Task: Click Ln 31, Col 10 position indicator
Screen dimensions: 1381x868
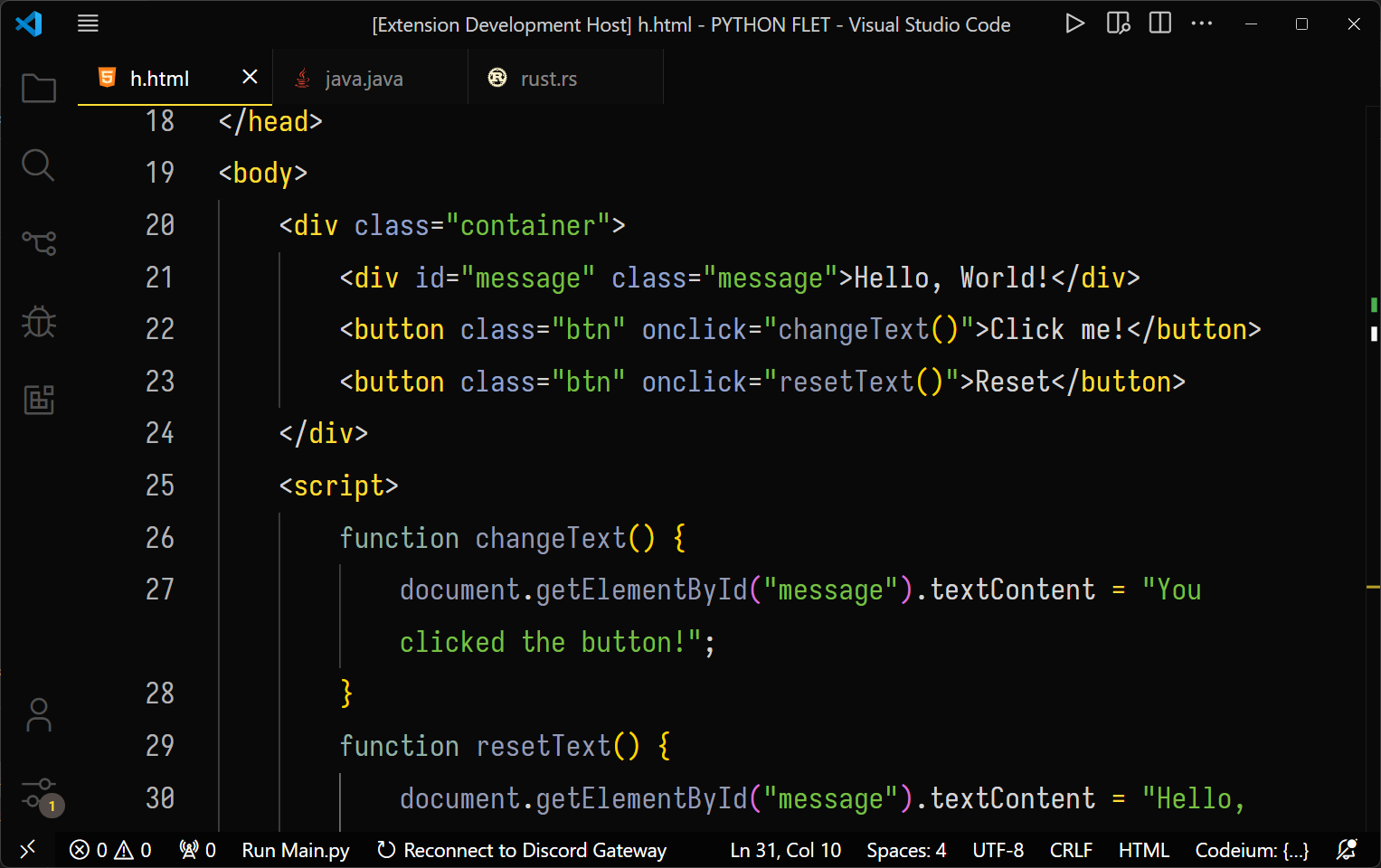Action: [786, 850]
